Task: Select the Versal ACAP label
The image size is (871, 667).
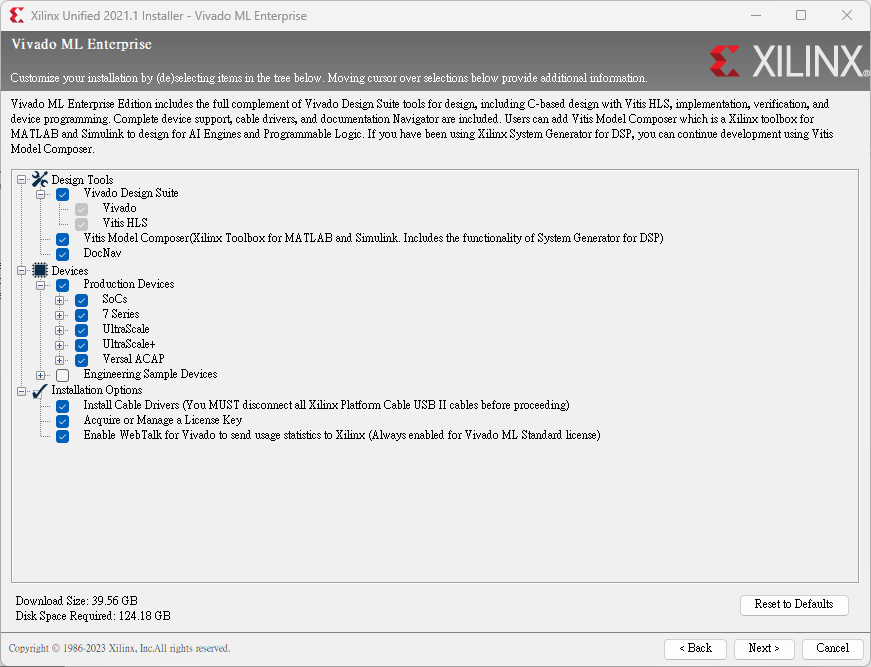Action: [133, 359]
